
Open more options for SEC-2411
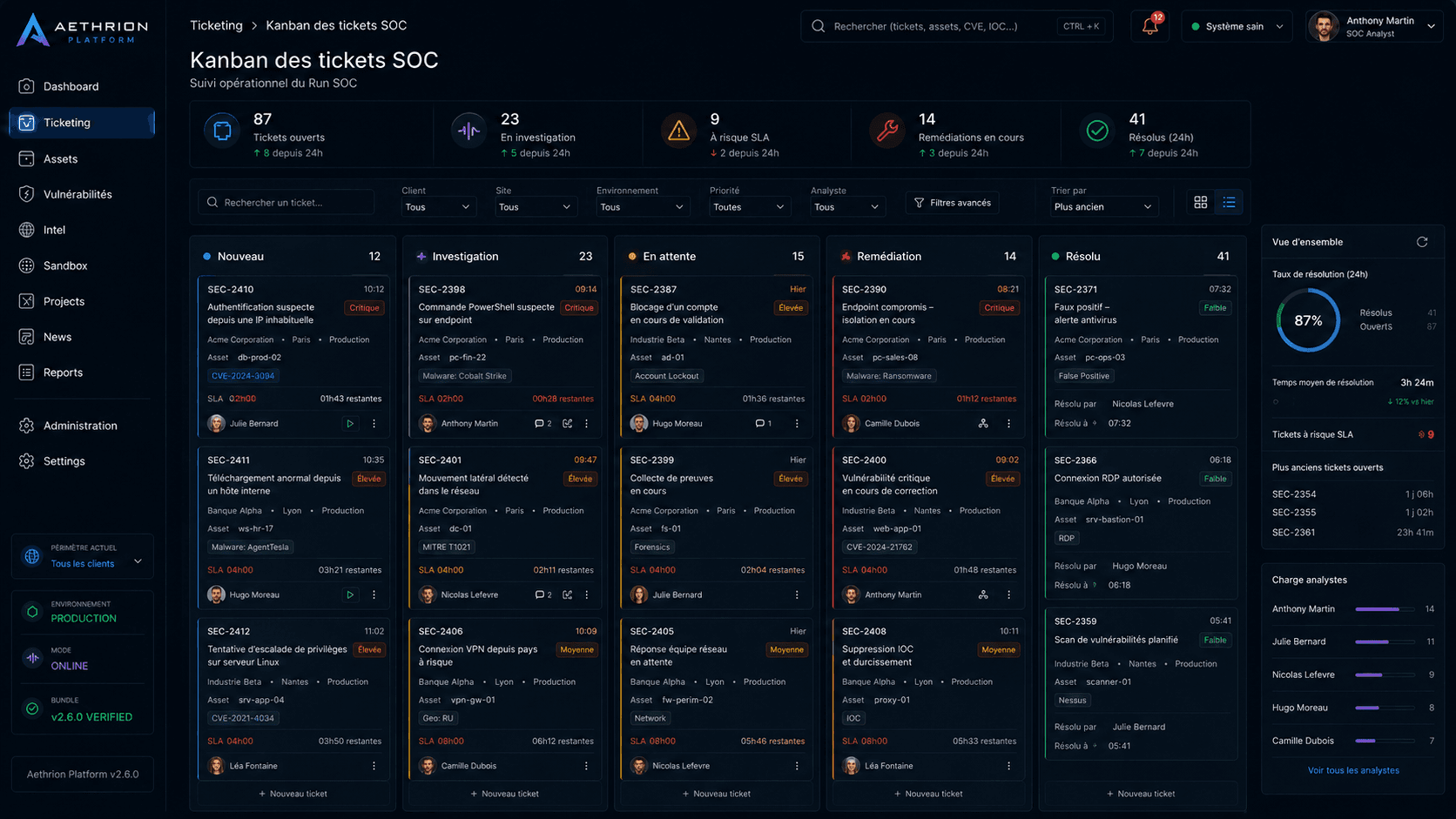[x=374, y=595]
